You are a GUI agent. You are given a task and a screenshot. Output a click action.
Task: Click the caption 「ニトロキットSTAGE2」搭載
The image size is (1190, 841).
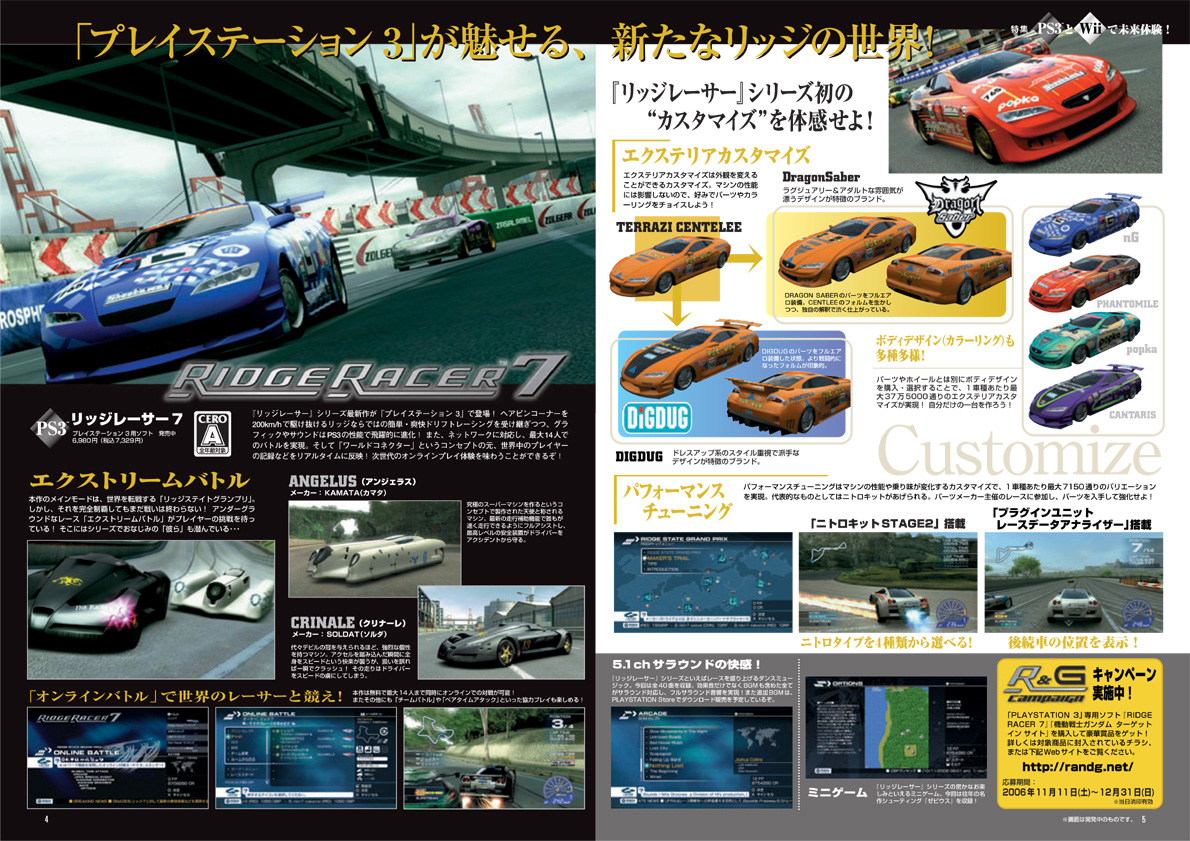point(888,524)
